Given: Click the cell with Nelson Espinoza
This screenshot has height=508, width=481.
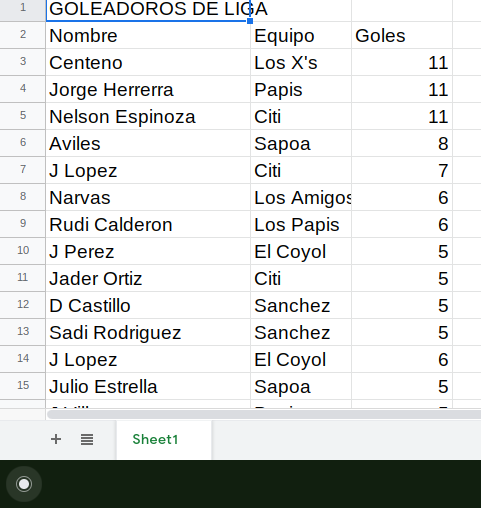Looking at the screenshot, I should (x=148, y=116).
